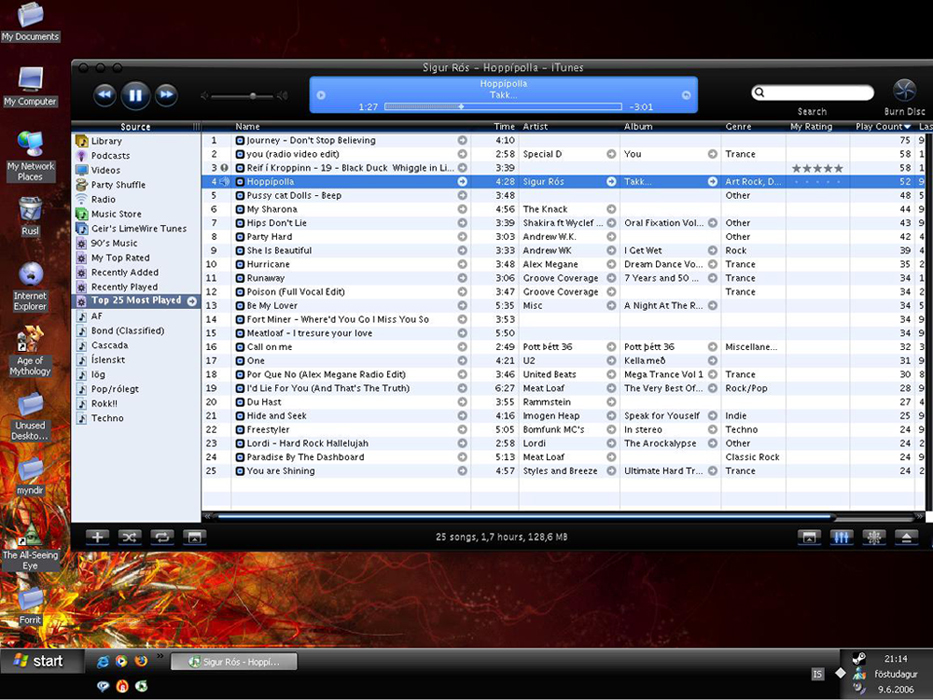Click iTunes taskbar button Sigur Rós
The height and width of the screenshot is (700, 933).
[234, 662]
